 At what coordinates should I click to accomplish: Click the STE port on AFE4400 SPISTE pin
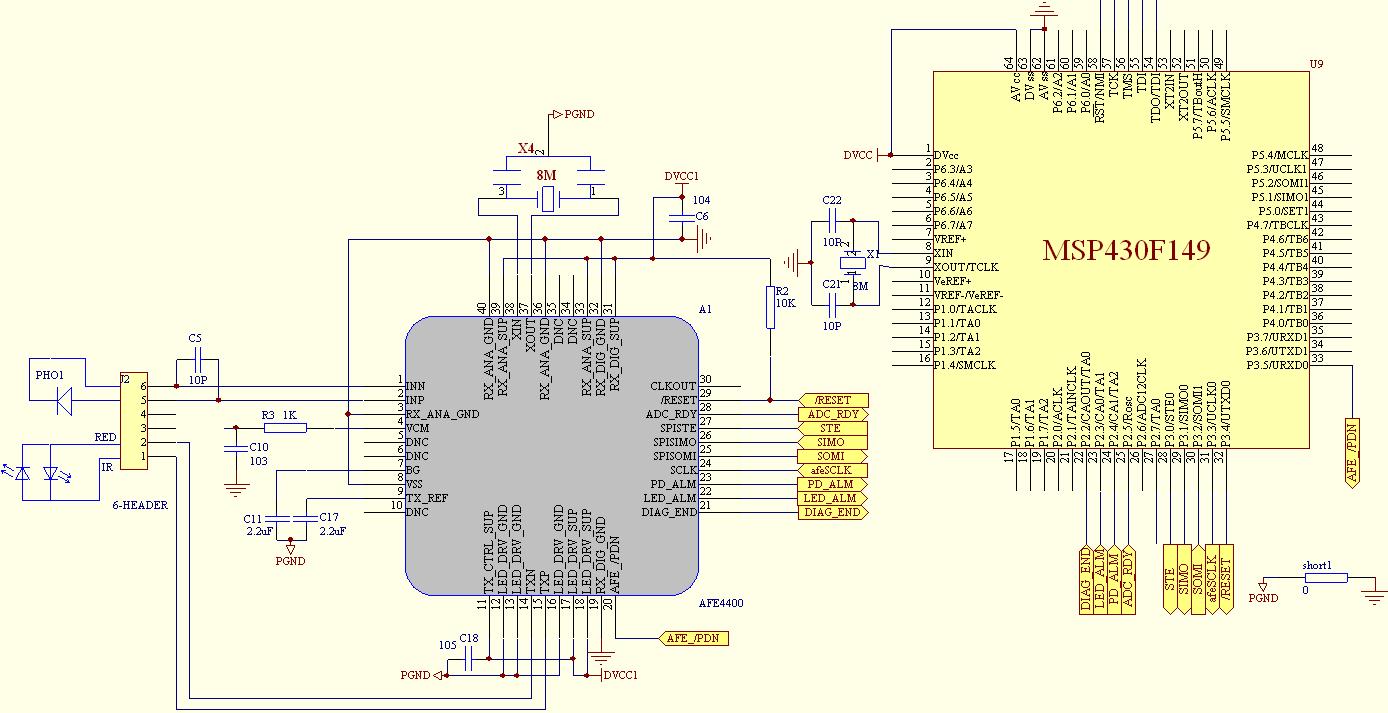tap(831, 428)
